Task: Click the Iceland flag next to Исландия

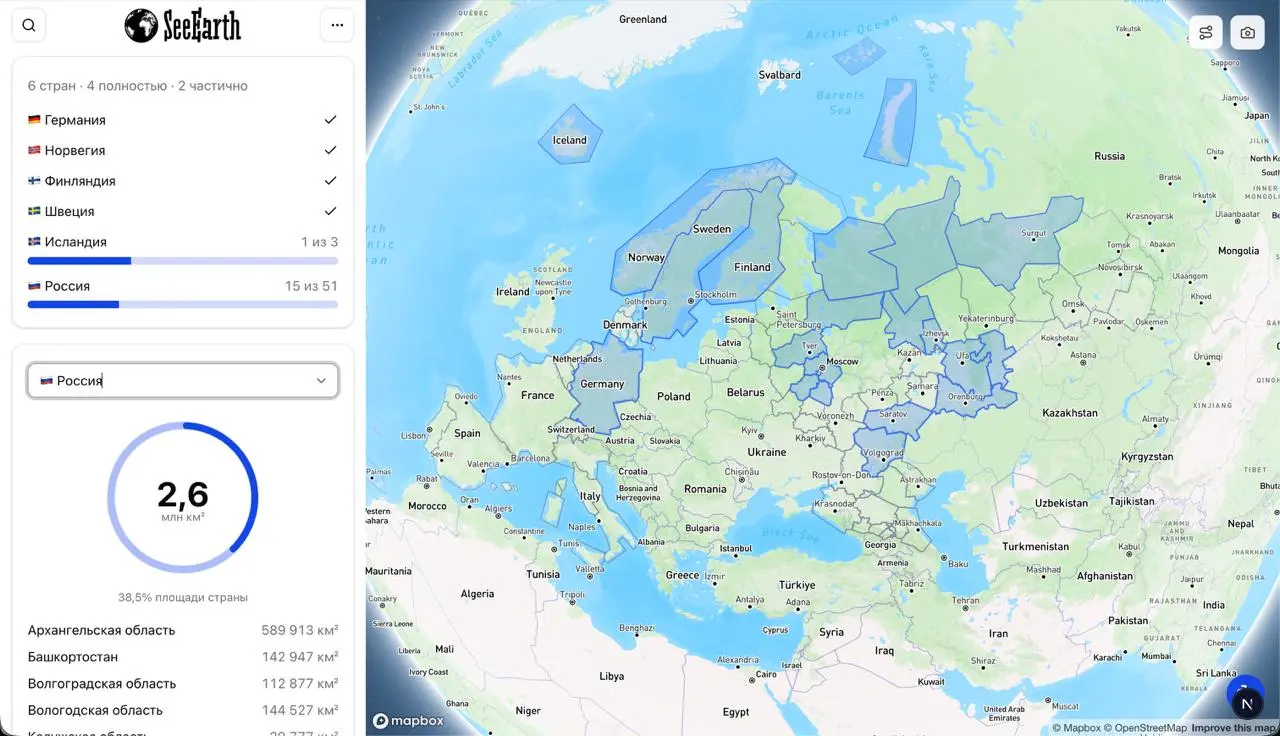Action: 34,242
